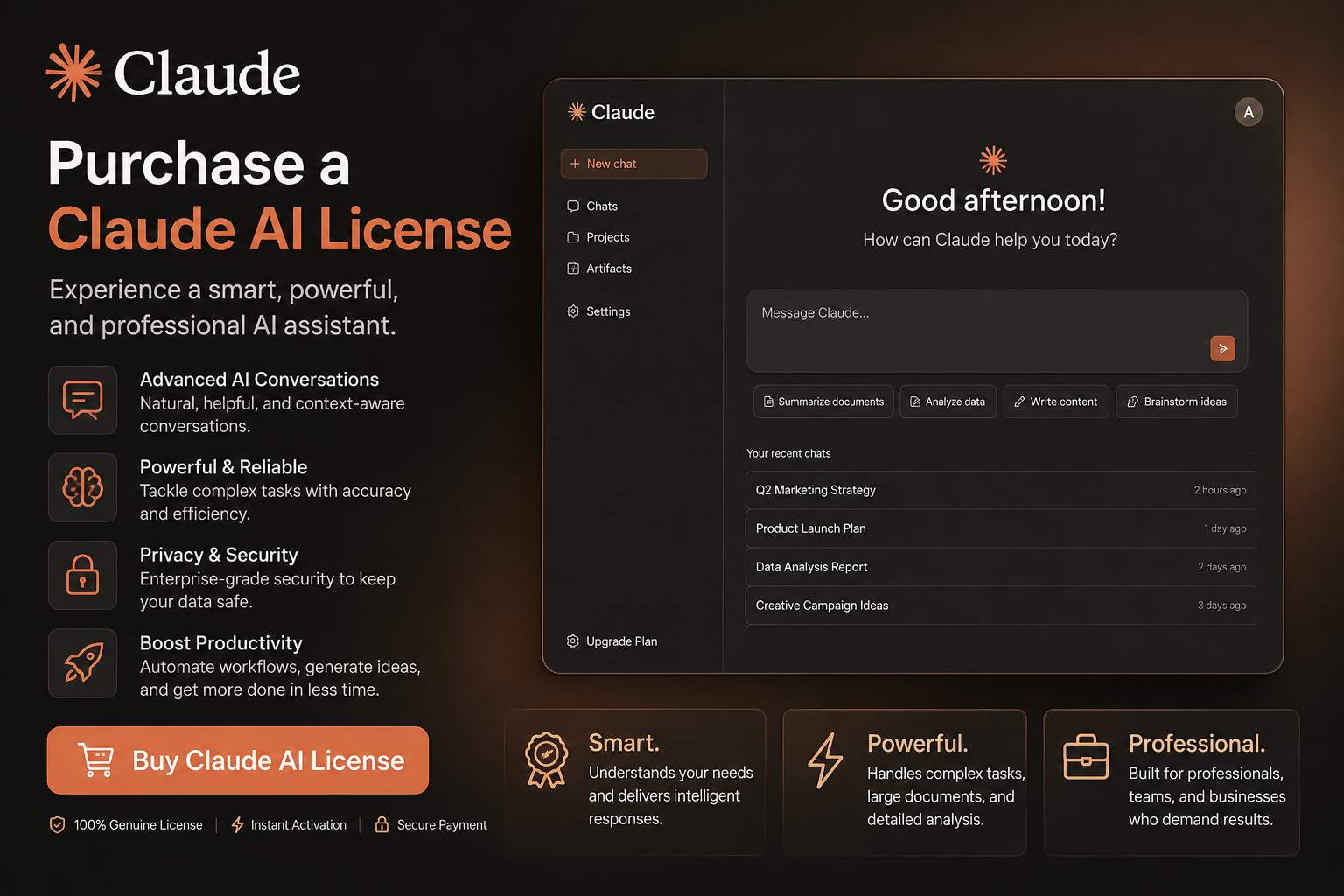Click the Artifacts sidebar icon

573,269
